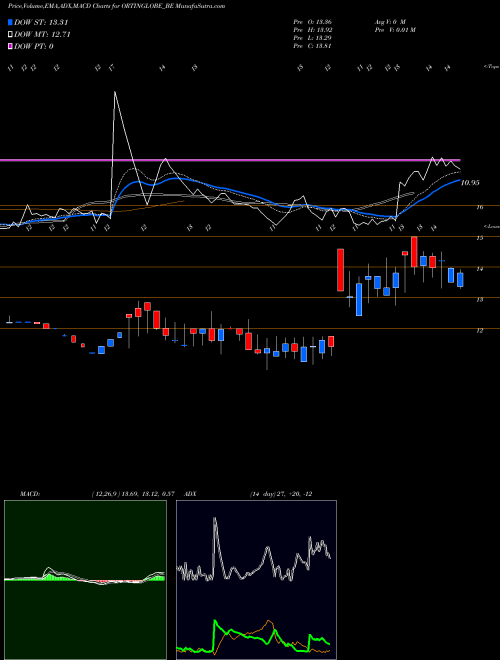This screenshot has width=500, height=660.
Task: Click the 10.95 EMA end label
Action: [470, 183]
